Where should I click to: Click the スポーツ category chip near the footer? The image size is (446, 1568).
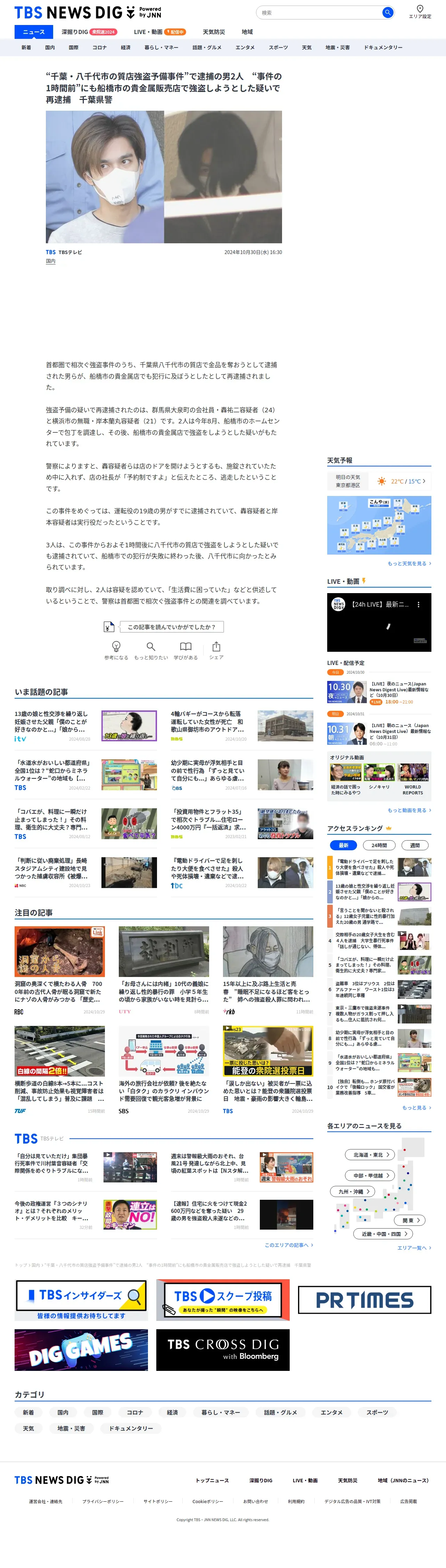pos(377,1412)
